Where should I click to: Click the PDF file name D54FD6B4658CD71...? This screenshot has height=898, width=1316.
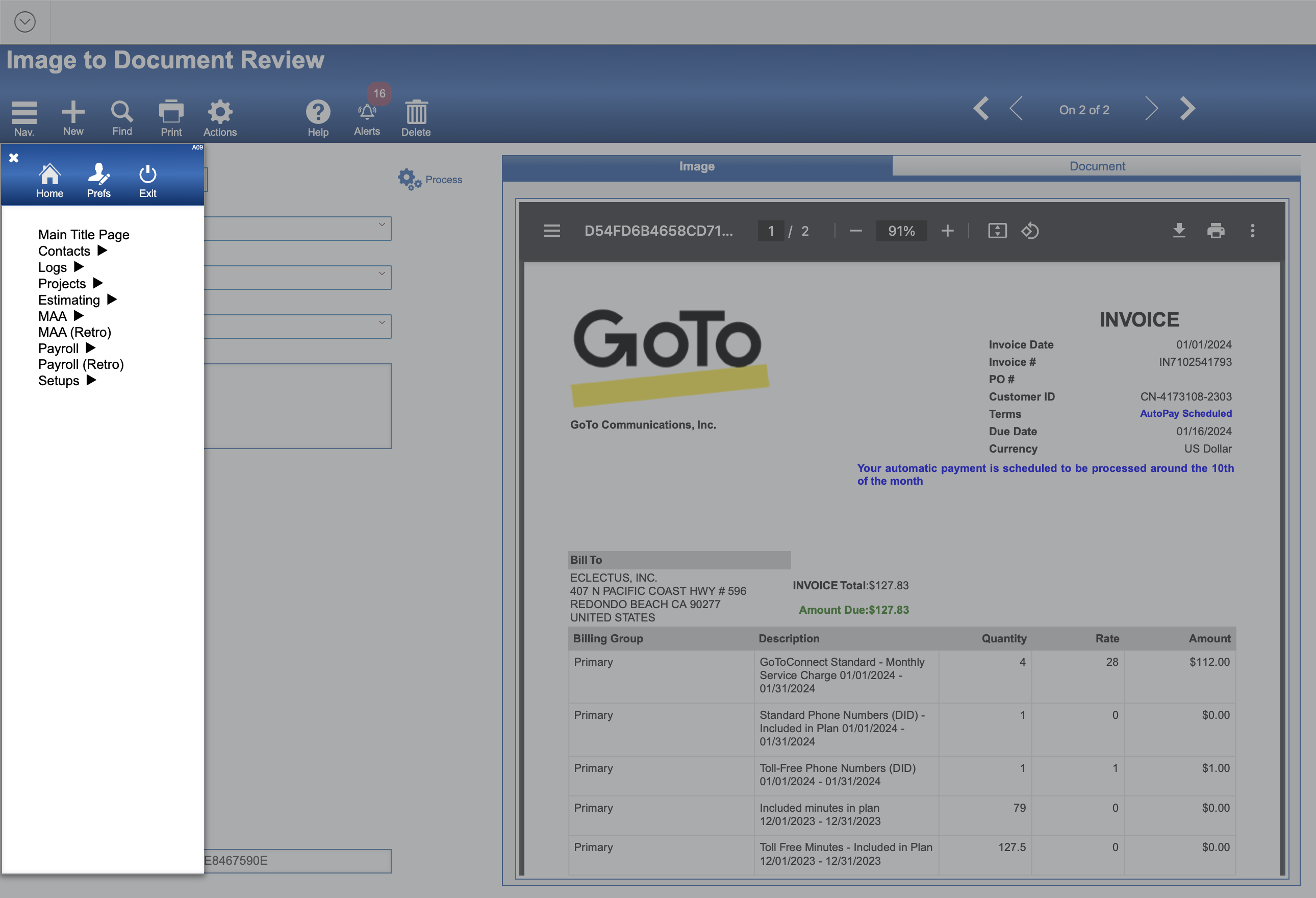(659, 231)
